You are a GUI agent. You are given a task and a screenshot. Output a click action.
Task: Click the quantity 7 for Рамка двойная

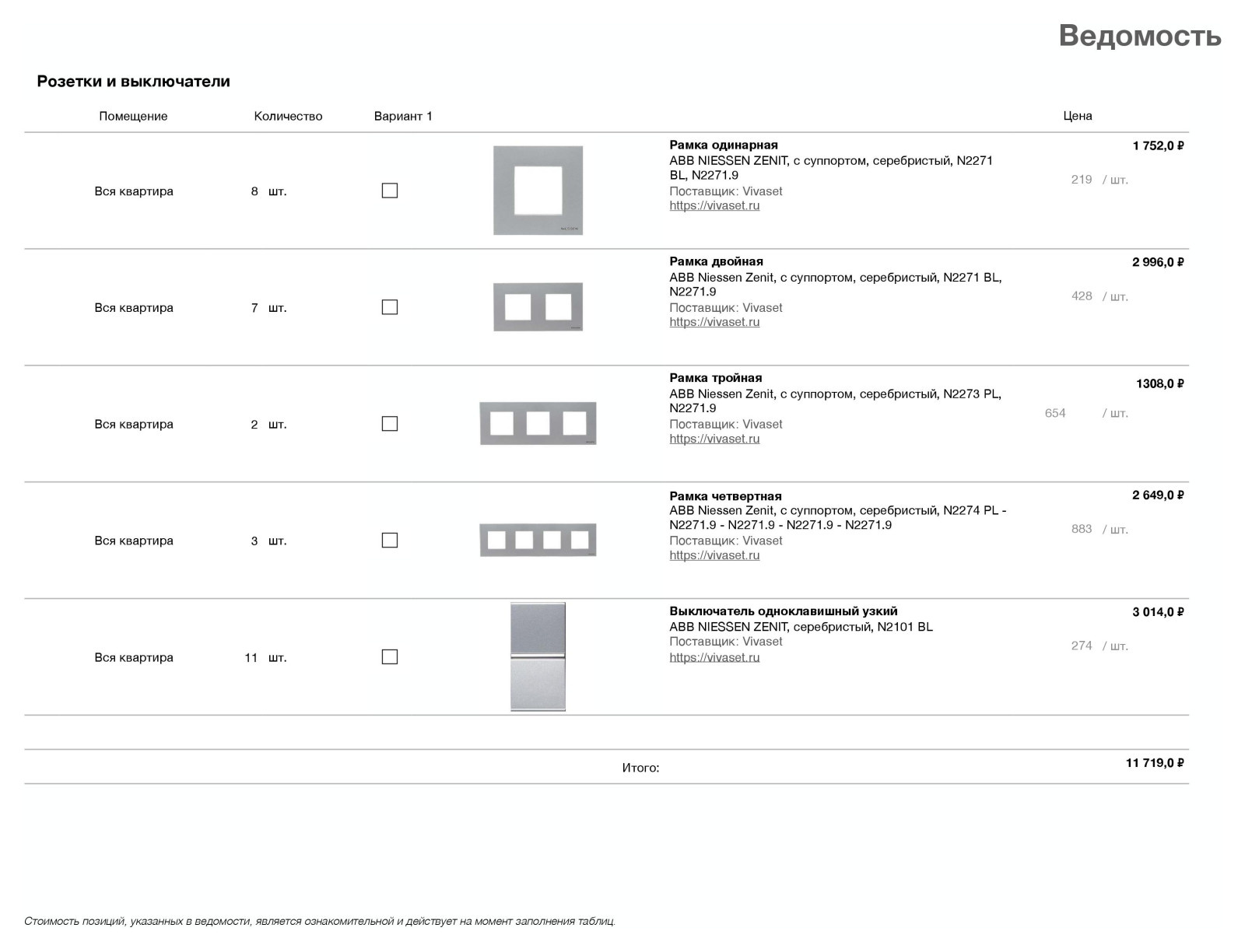[254, 308]
